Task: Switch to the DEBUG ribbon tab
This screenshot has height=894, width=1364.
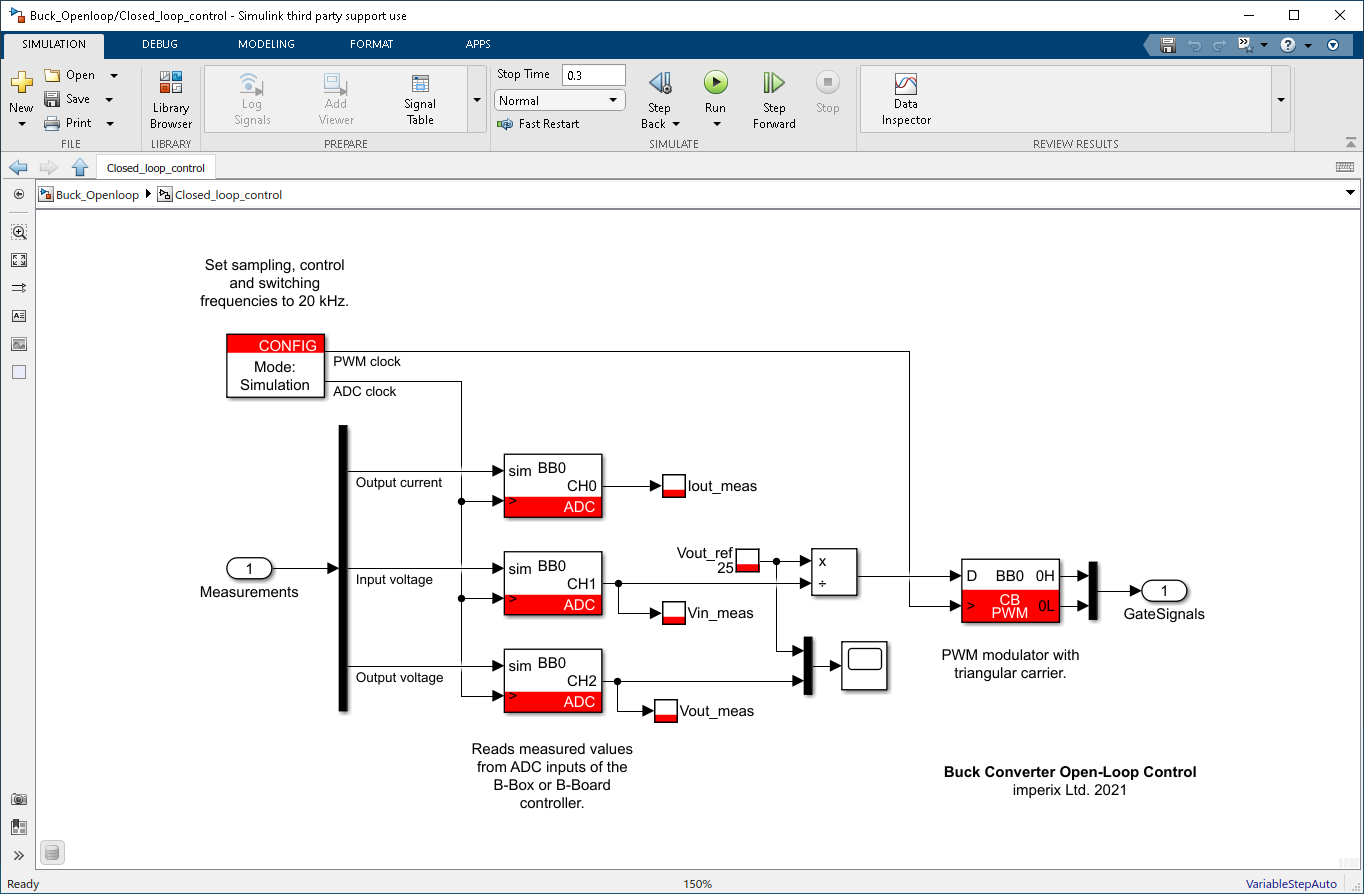Action: click(159, 44)
